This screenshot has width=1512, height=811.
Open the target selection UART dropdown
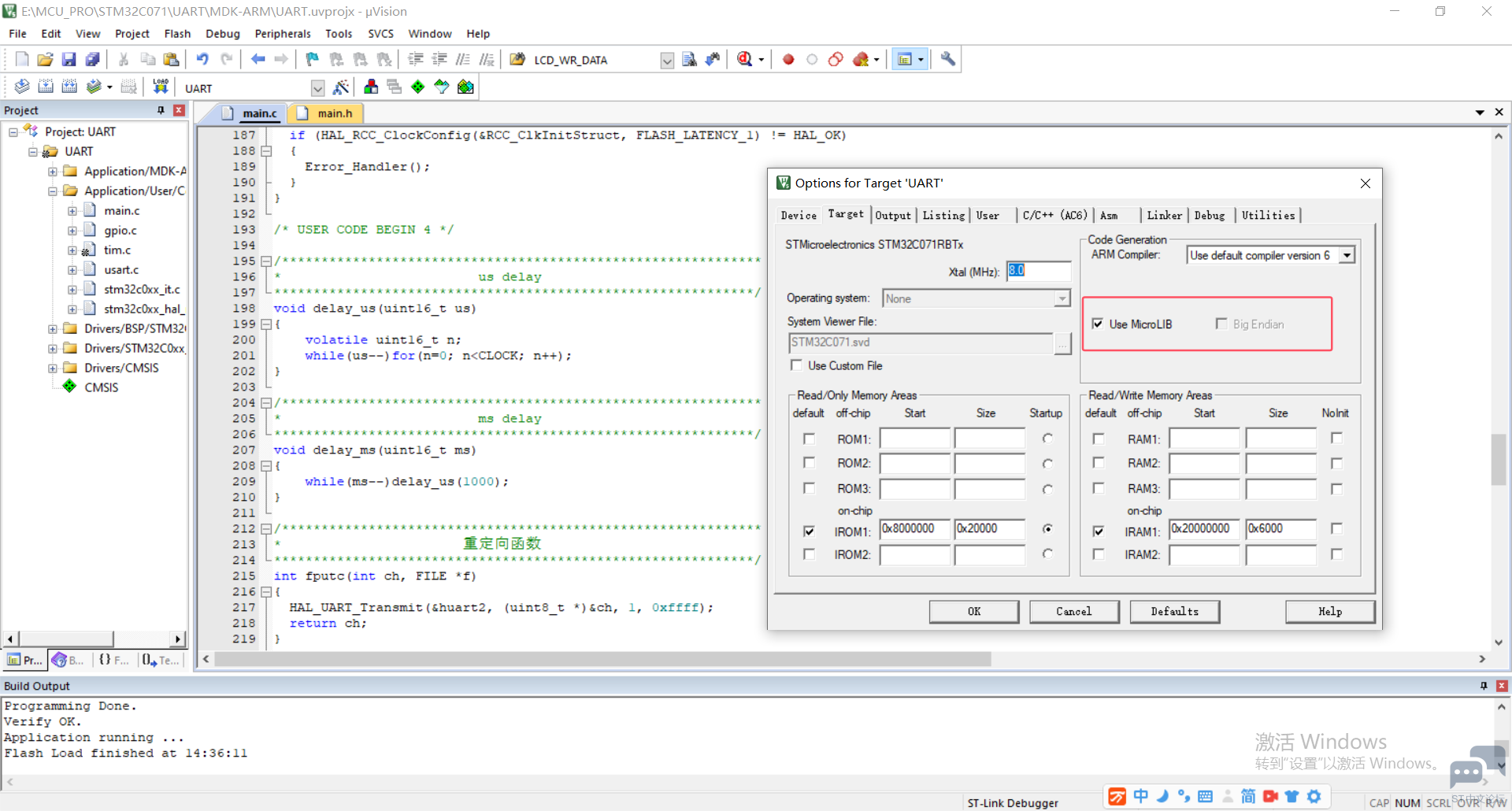[x=317, y=88]
